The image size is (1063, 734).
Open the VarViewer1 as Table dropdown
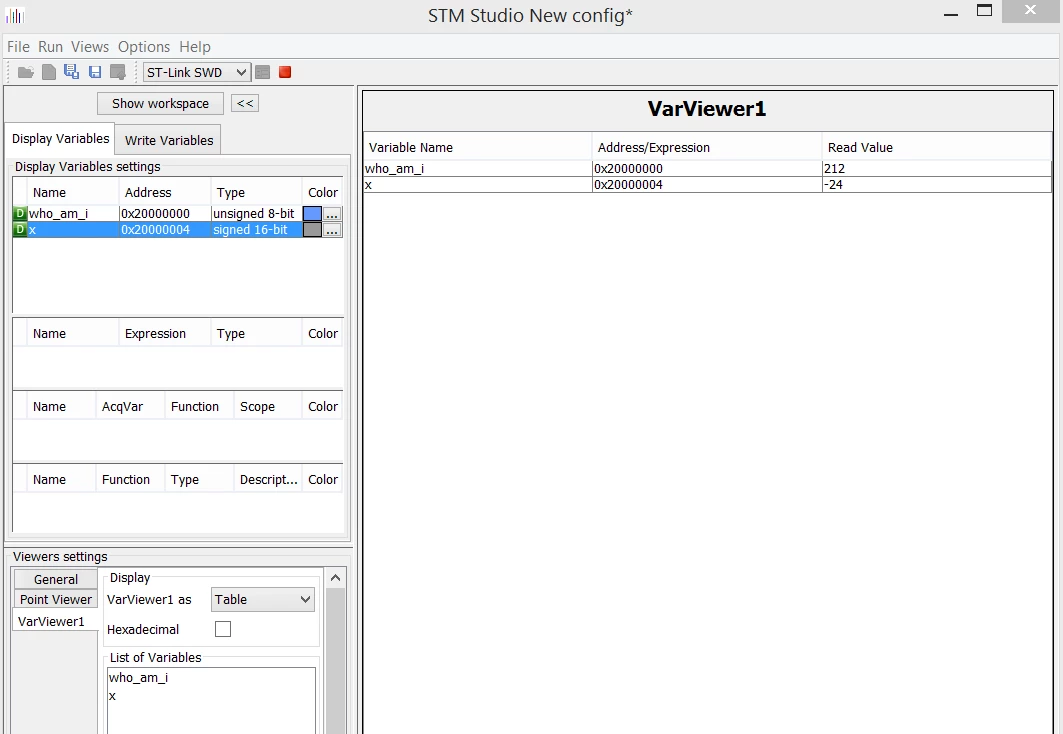262,599
